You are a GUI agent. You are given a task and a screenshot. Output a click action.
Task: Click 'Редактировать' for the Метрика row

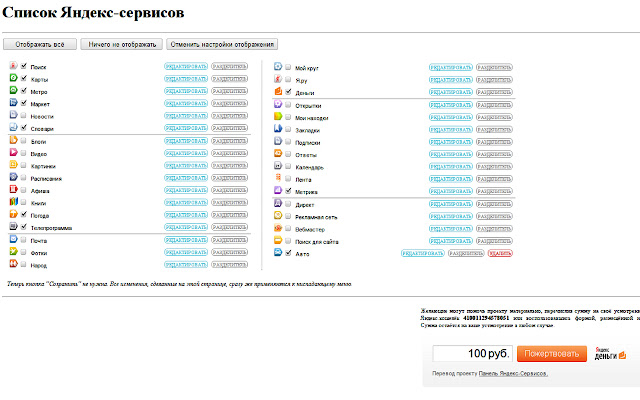pos(451,191)
